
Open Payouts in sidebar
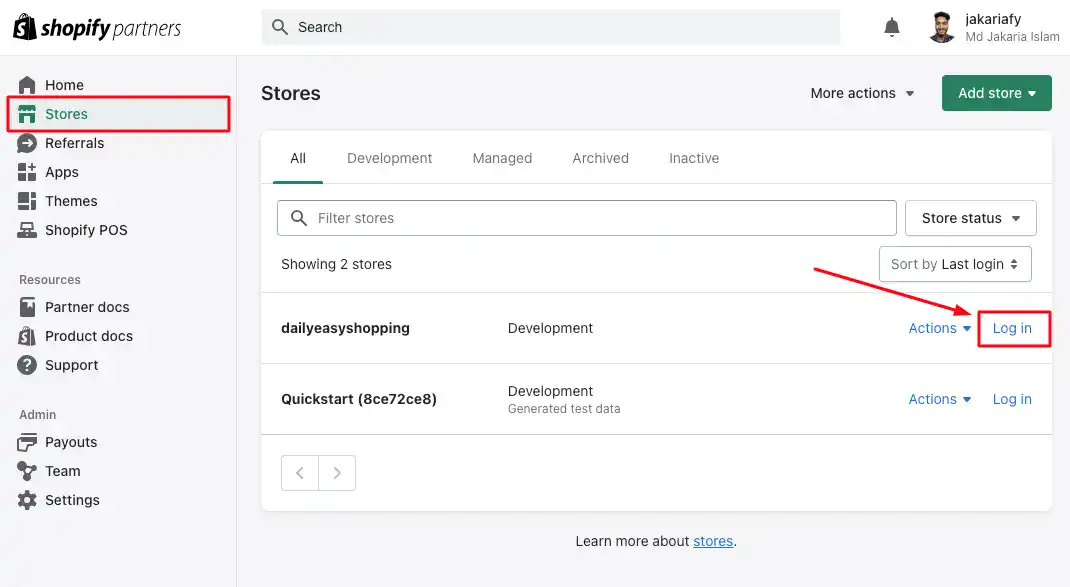click(71, 442)
